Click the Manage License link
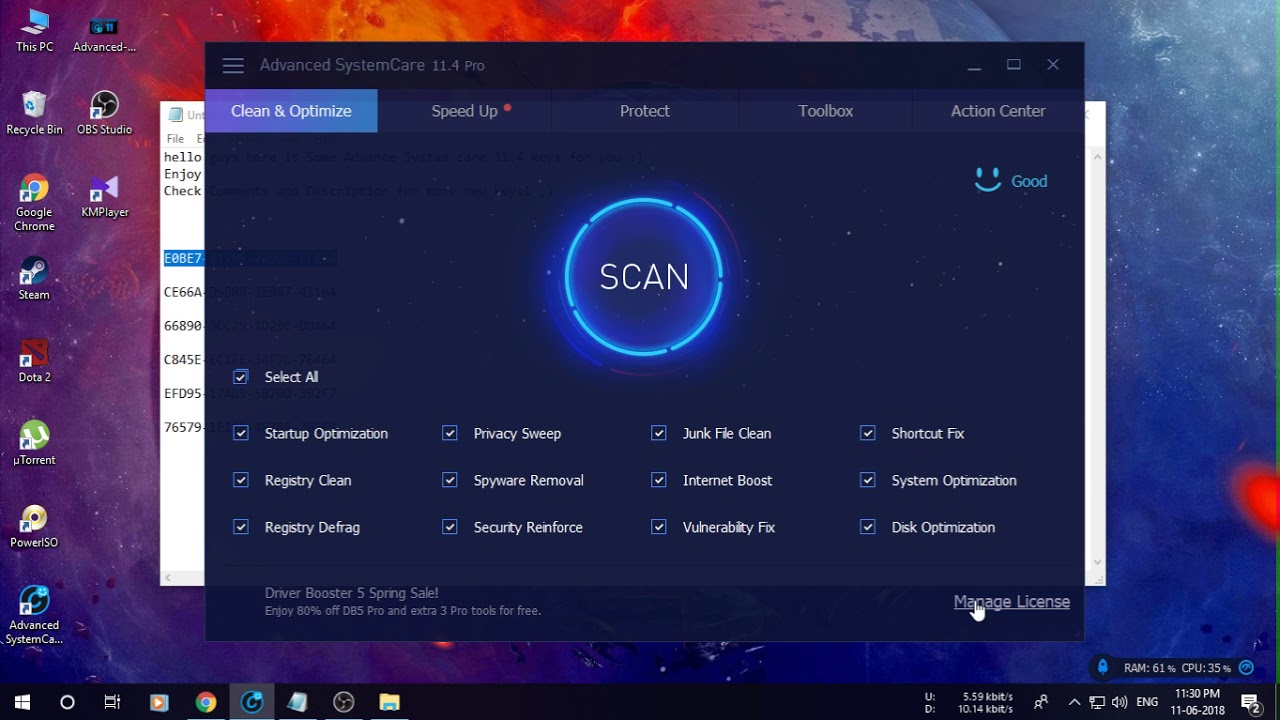Viewport: 1280px width, 720px height. pyautogui.click(x=1012, y=602)
